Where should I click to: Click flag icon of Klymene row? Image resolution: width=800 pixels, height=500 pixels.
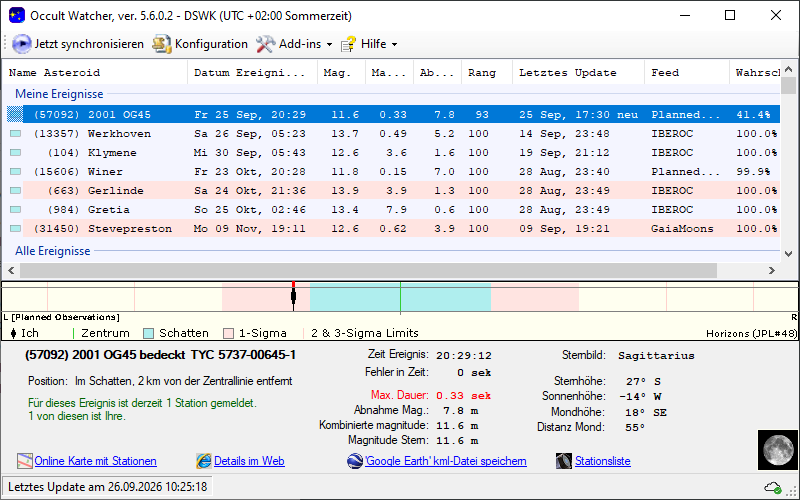[x=15, y=153]
